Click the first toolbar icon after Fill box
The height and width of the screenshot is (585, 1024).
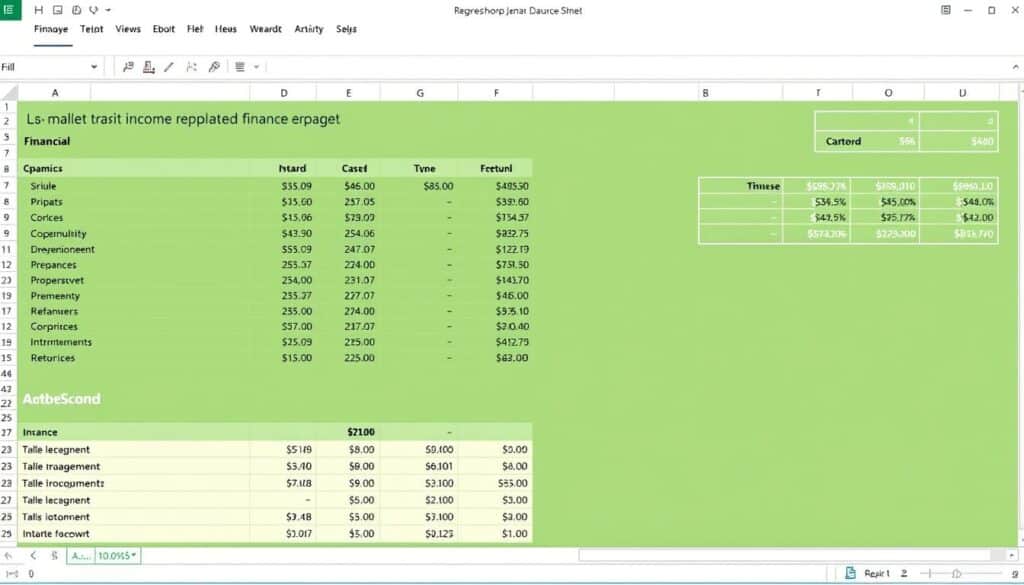[128, 67]
